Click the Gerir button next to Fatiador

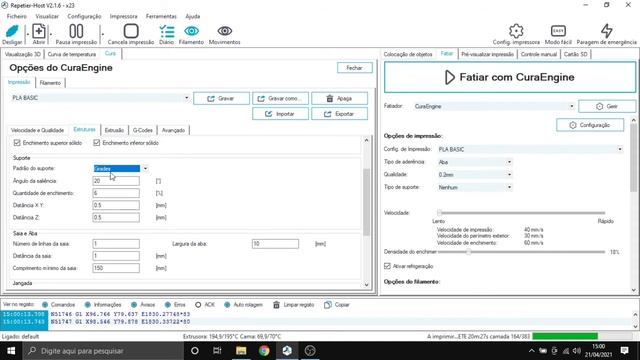point(607,106)
